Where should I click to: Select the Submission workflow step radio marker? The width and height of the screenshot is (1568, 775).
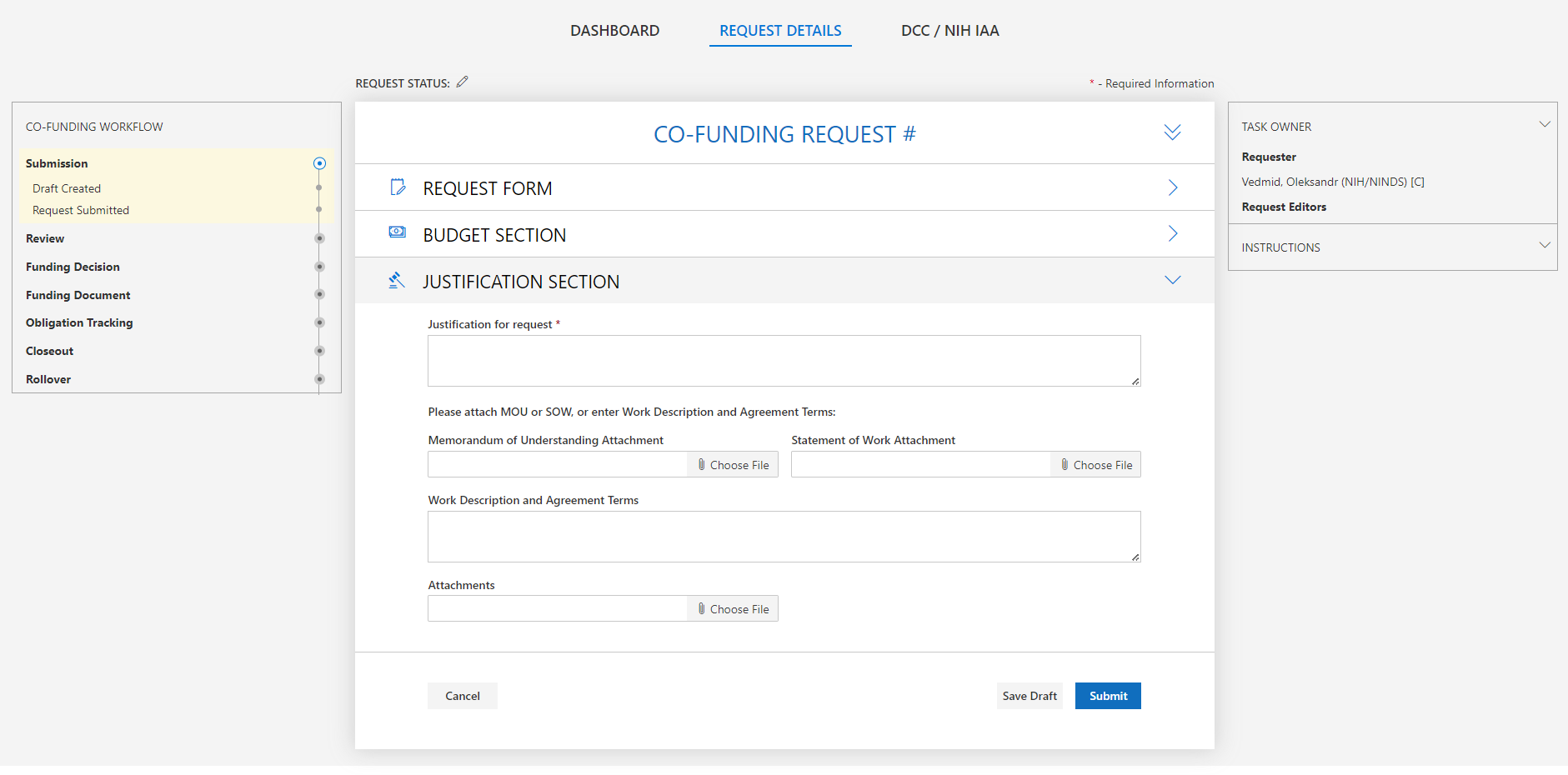pos(319,163)
